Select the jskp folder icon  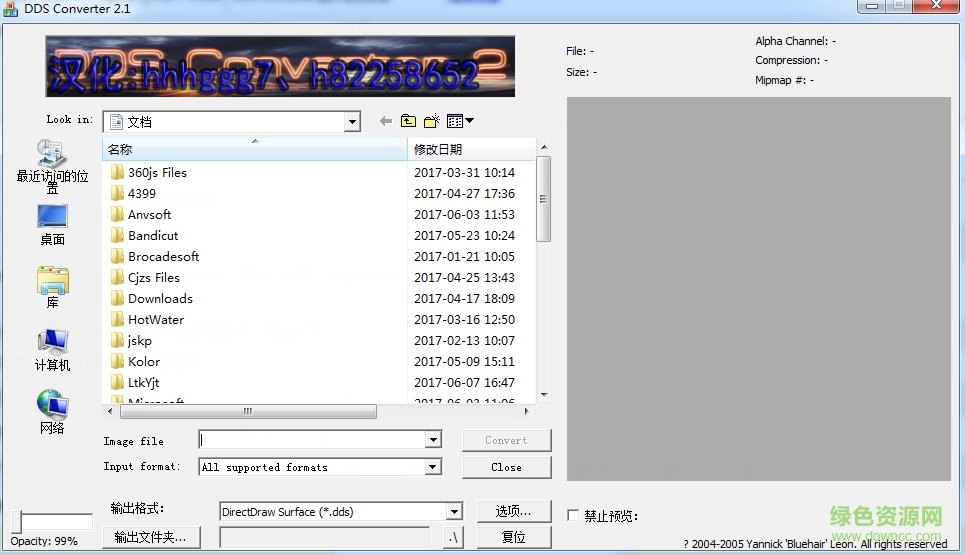coord(117,340)
